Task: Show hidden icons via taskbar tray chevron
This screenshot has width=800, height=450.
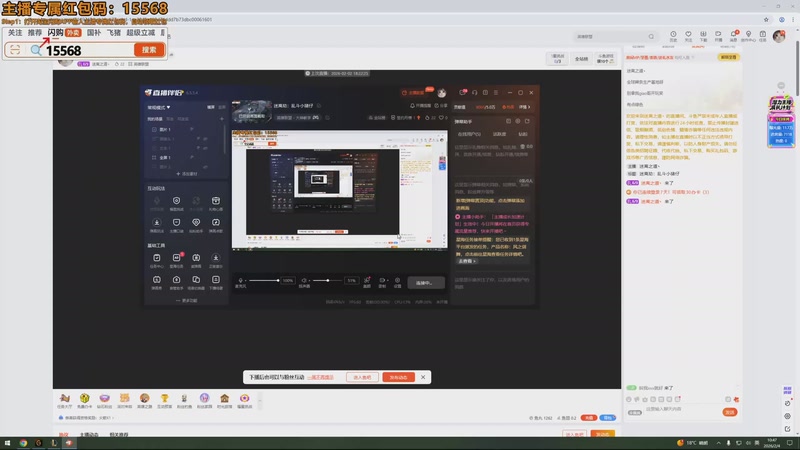Action: (718, 443)
